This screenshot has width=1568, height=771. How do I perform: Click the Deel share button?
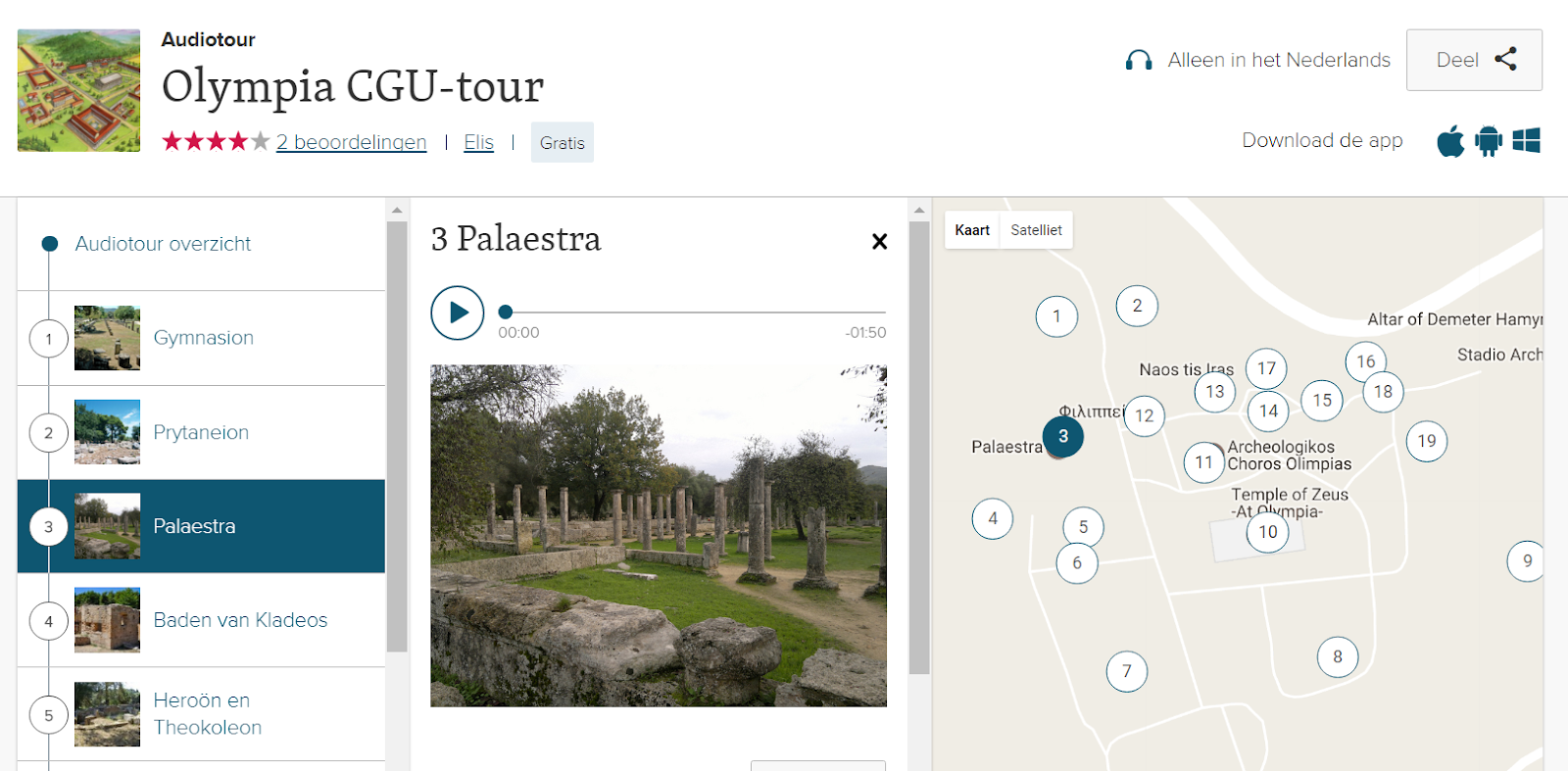pyautogui.click(x=1474, y=60)
